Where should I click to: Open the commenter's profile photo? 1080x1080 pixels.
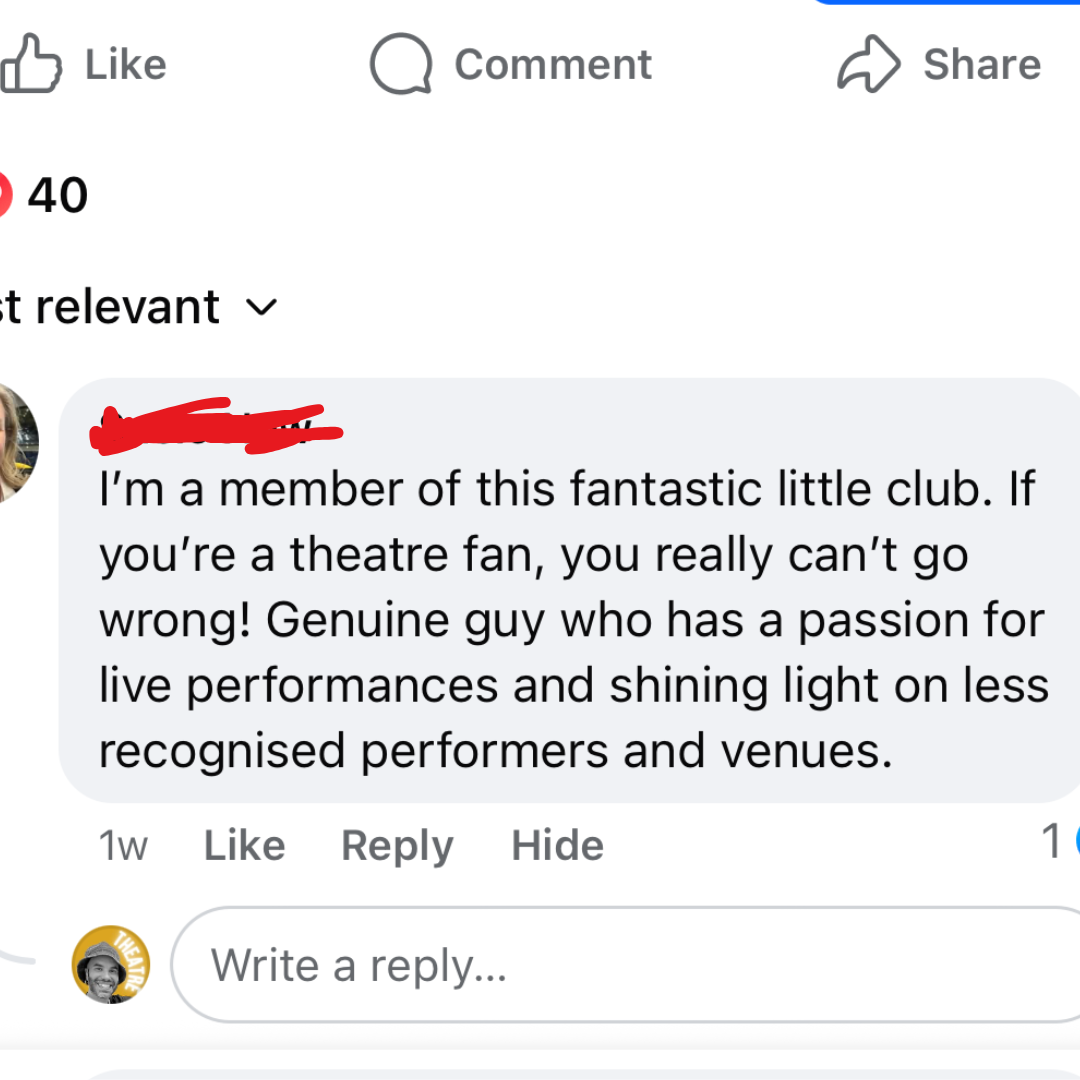click(15, 442)
